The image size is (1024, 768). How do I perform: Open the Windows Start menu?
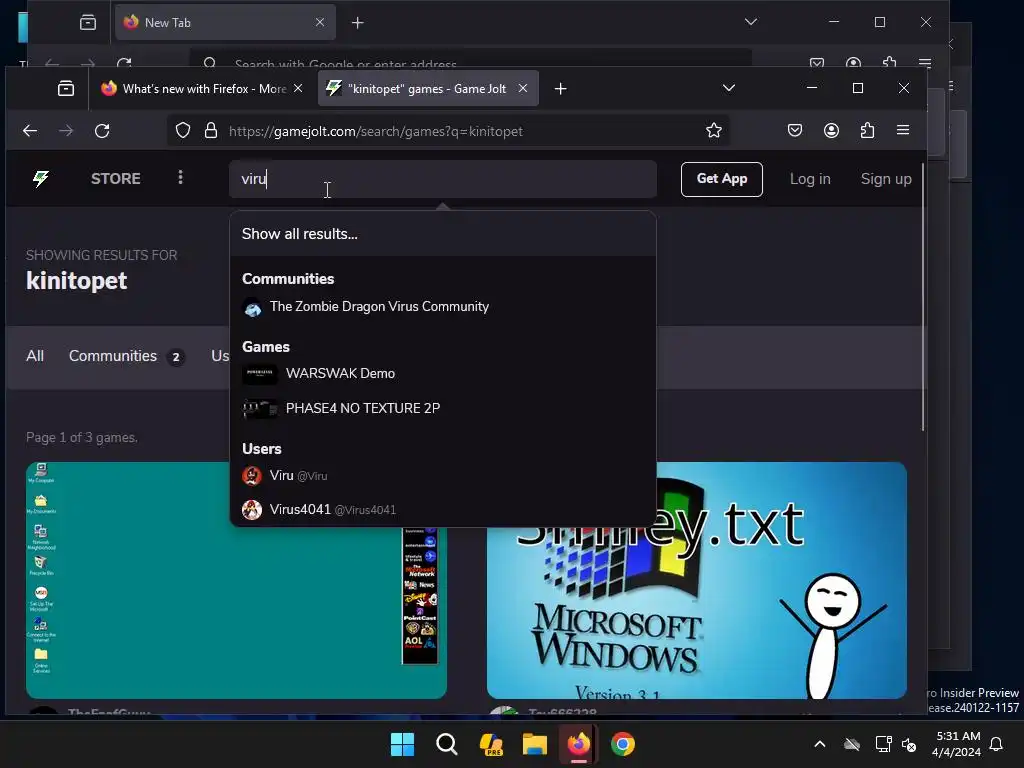pyautogui.click(x=402, y=744)
